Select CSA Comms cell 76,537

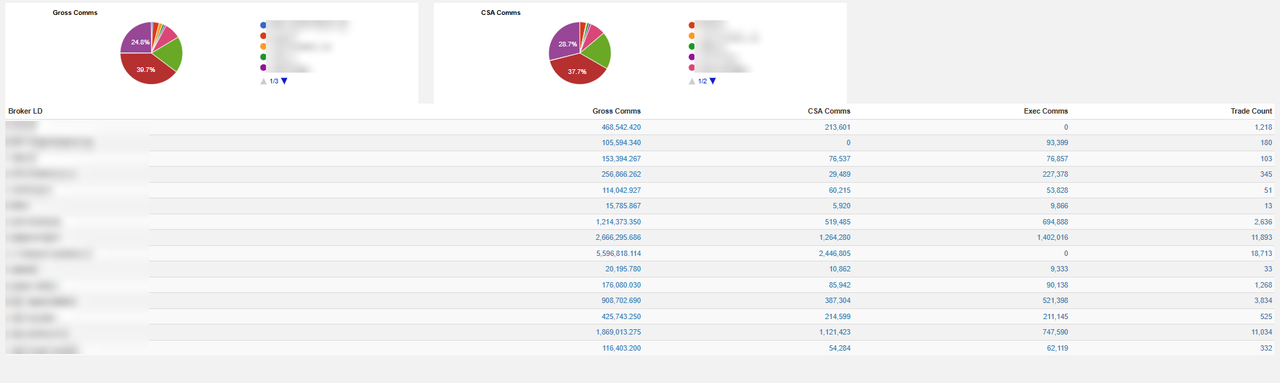click(x=840, y=159)
